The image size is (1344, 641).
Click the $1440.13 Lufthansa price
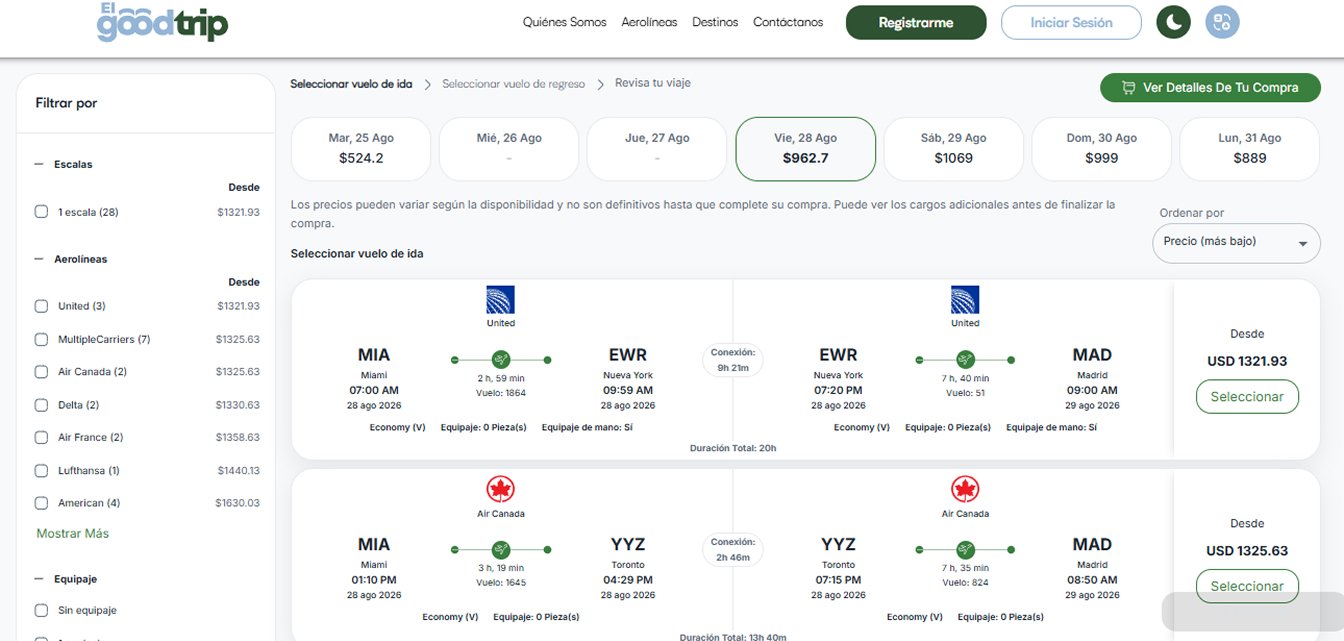[238, 470]
